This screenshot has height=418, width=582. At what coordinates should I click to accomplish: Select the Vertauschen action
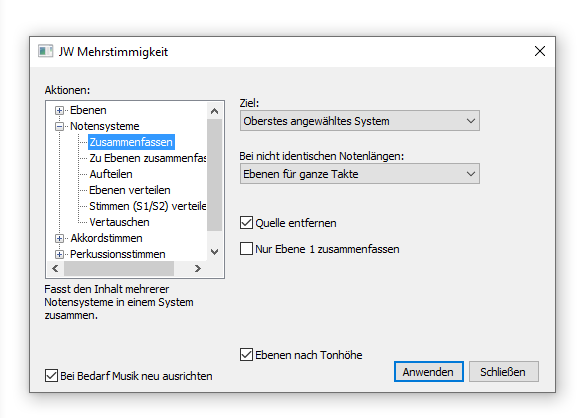pyautogui.click(x=119, y=222)
